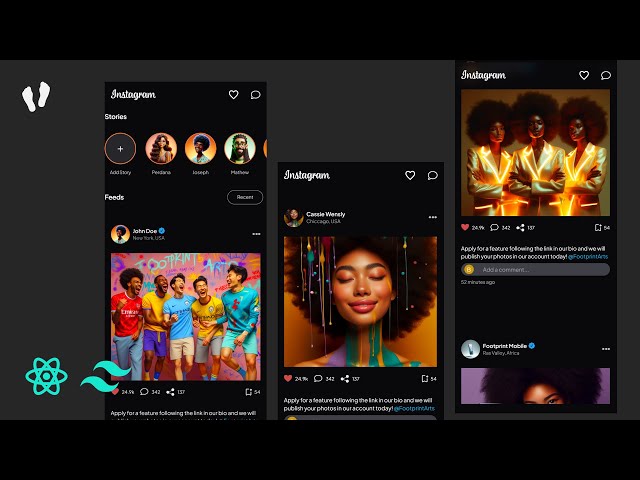The width and height of the screenshot is (640, 480).
Task: Click the heart icon in left phone header
Action: (x=233, y=95)
